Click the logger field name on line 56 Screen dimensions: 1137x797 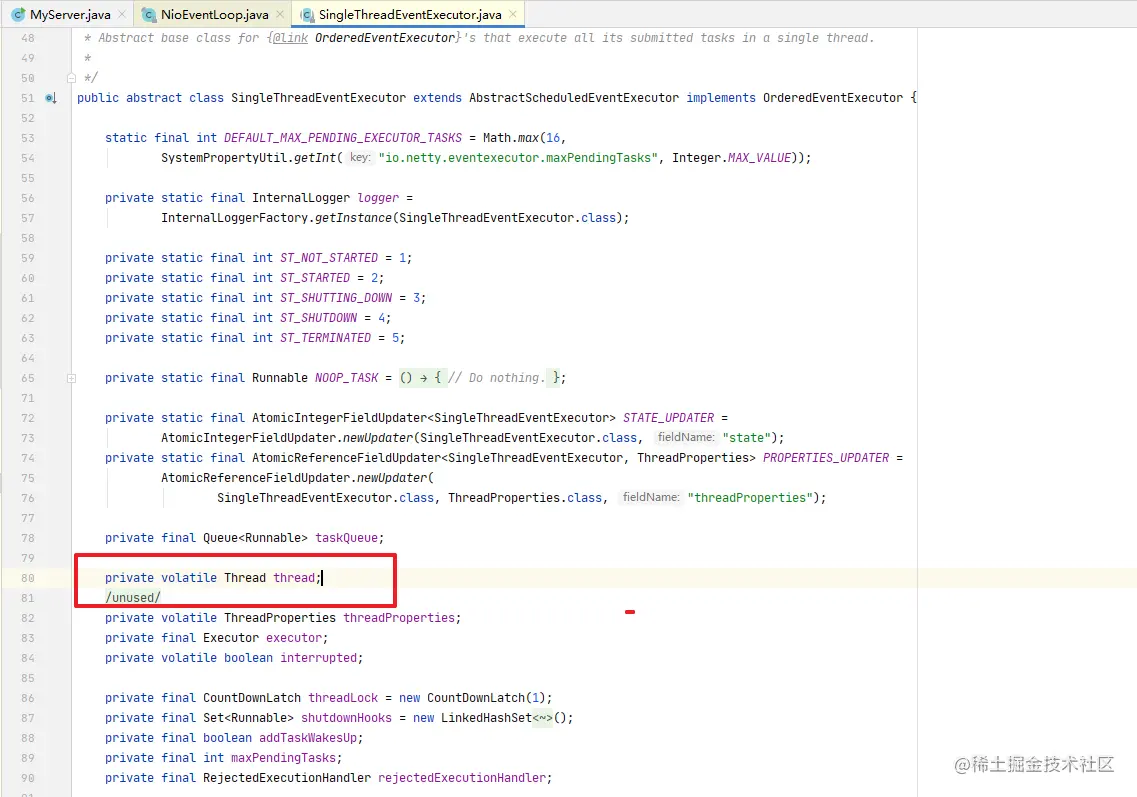tap(378, 198)
